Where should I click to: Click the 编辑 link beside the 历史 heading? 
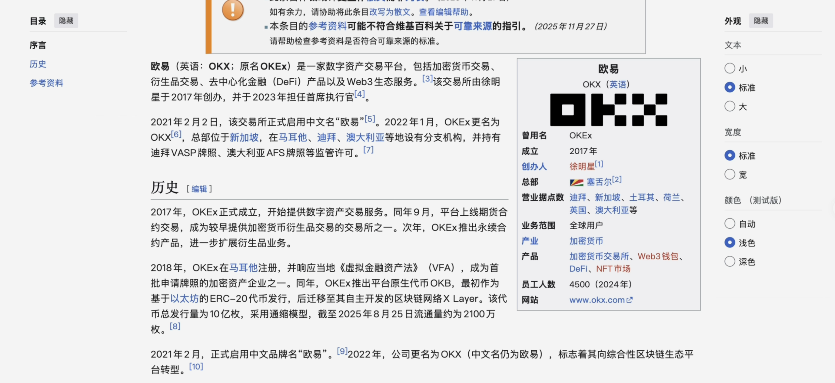click(199, 189)
